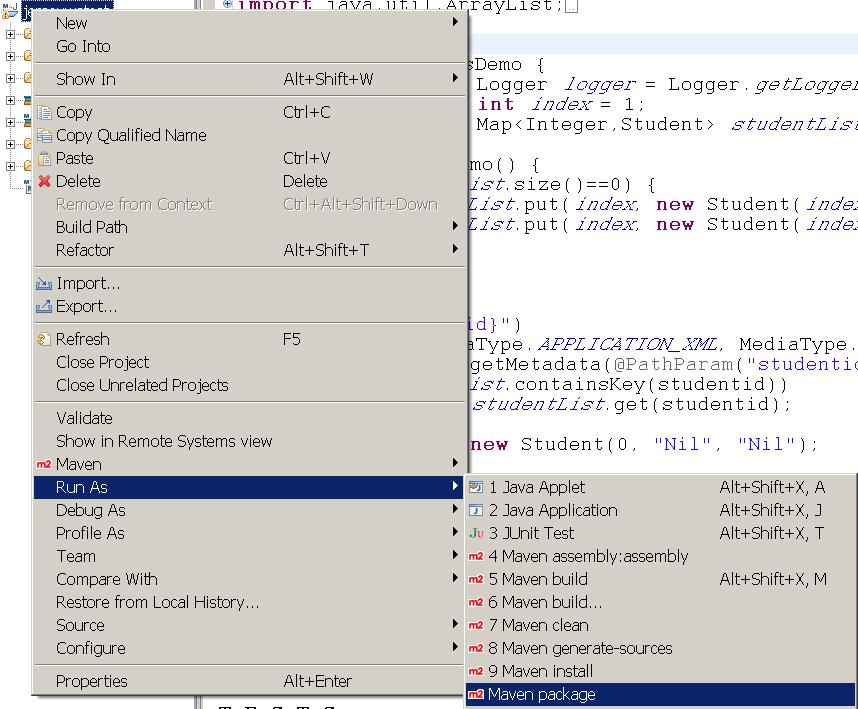Select the Java Applet icon in Run As submenu

pos(475,487)
